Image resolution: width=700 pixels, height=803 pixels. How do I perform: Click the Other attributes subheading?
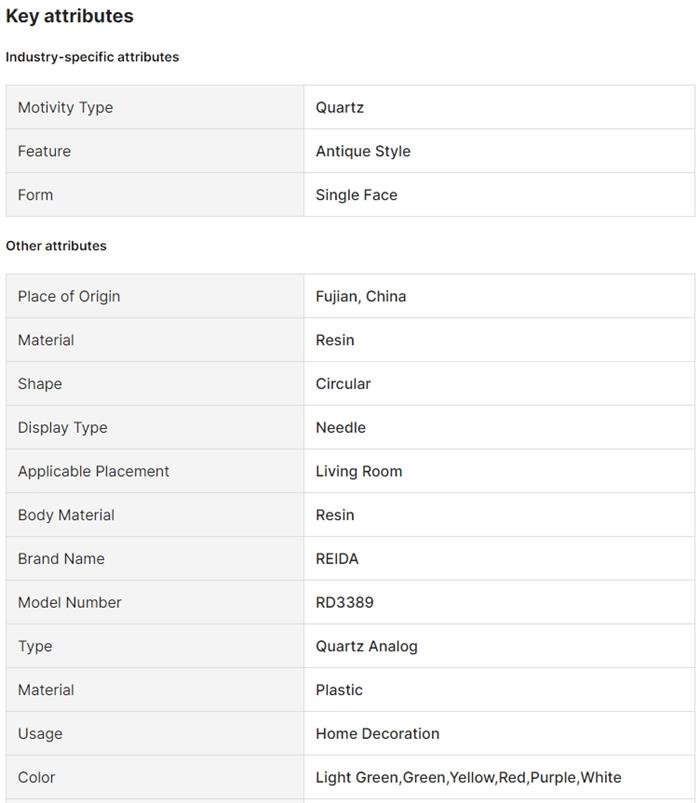coord(56,246)
